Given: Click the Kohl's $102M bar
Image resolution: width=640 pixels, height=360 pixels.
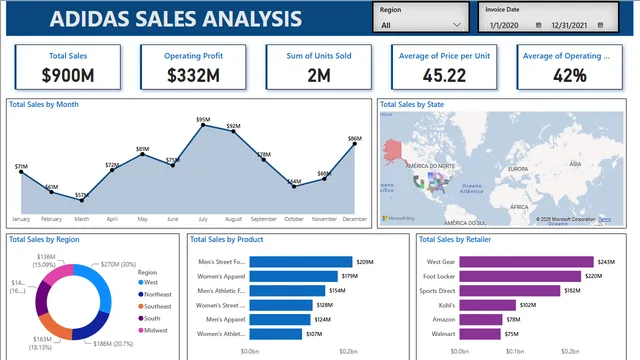Looking at the screenshot, I should [488, 305].
